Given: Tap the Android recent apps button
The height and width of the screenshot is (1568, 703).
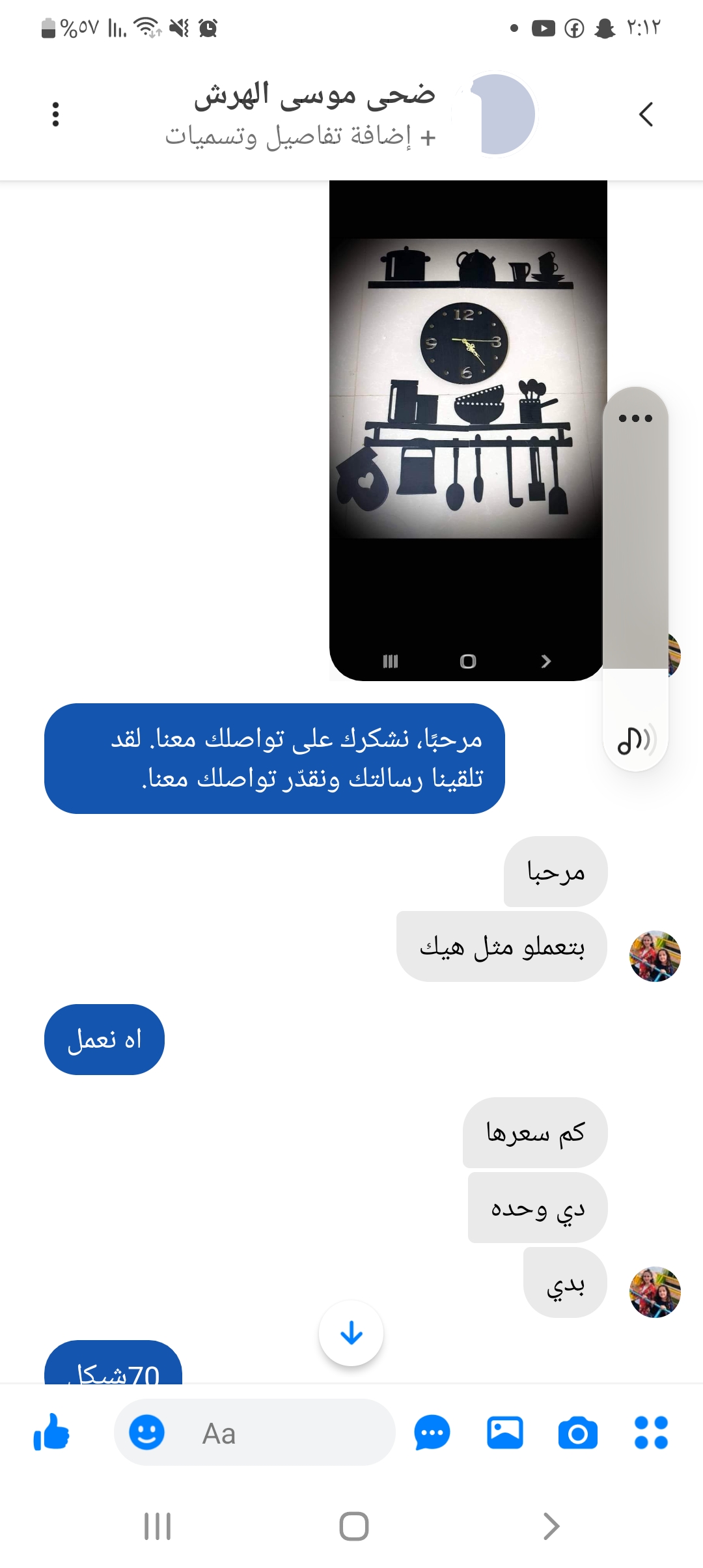Looking at the screenshot, I should [x=158, y=1526].
